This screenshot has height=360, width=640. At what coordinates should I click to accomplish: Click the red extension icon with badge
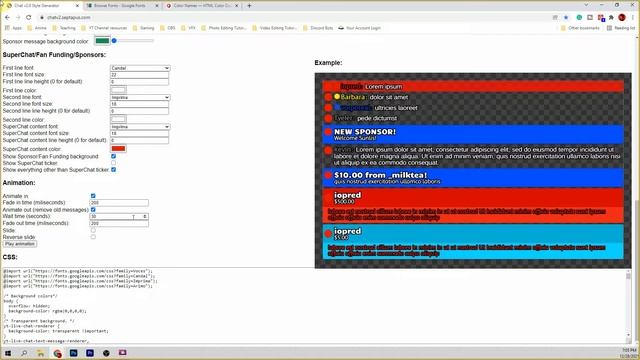coord(601,18)
